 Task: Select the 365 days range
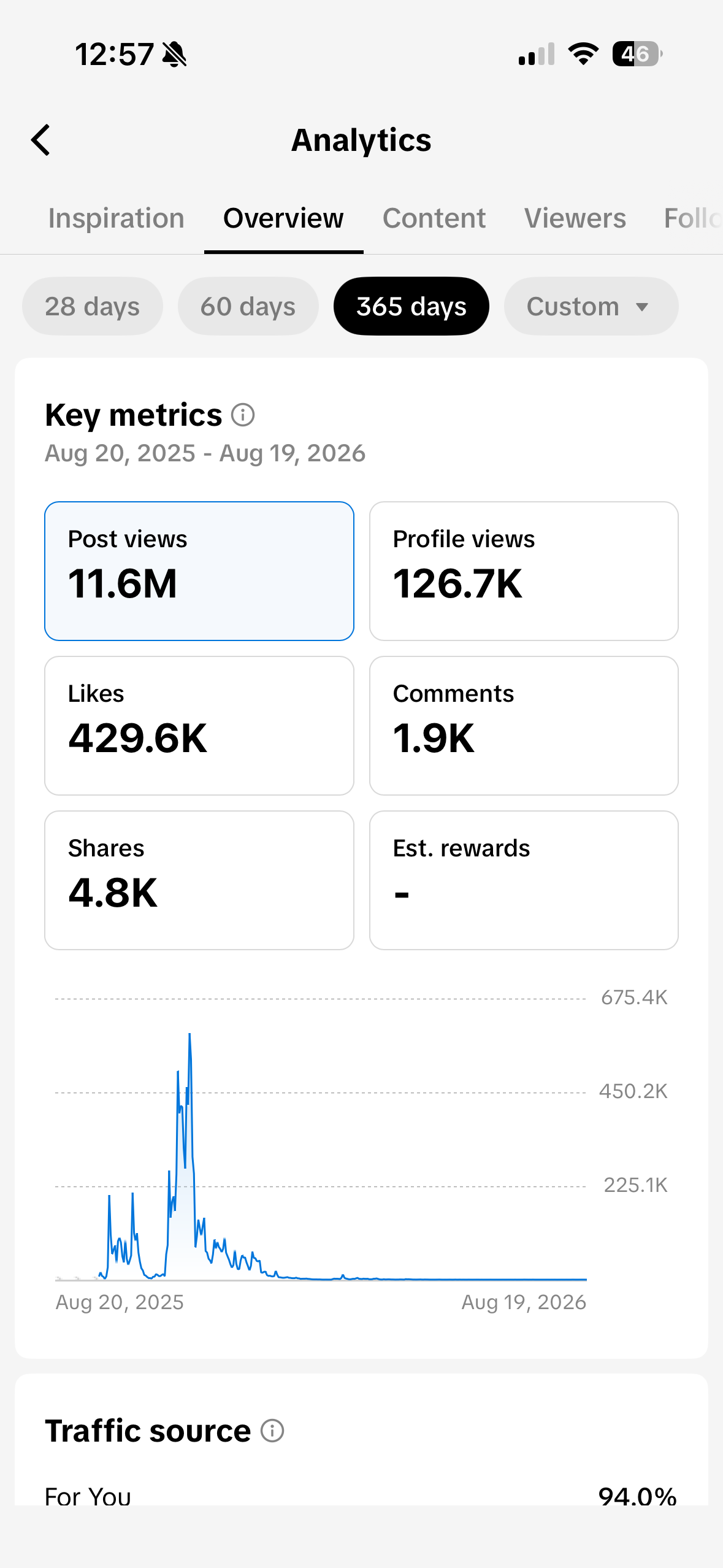[411, 306]
